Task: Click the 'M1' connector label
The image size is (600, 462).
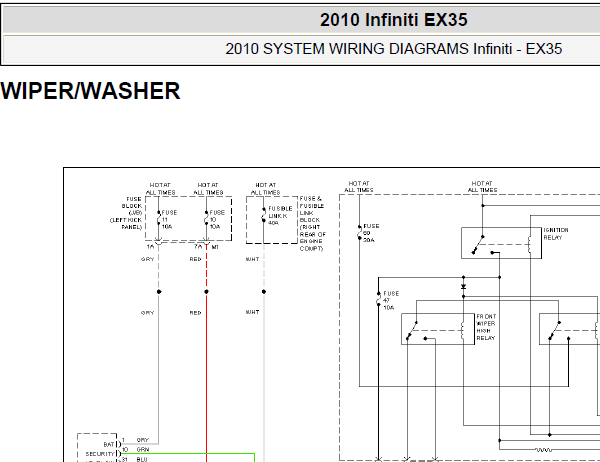Action: coord(215,247)
